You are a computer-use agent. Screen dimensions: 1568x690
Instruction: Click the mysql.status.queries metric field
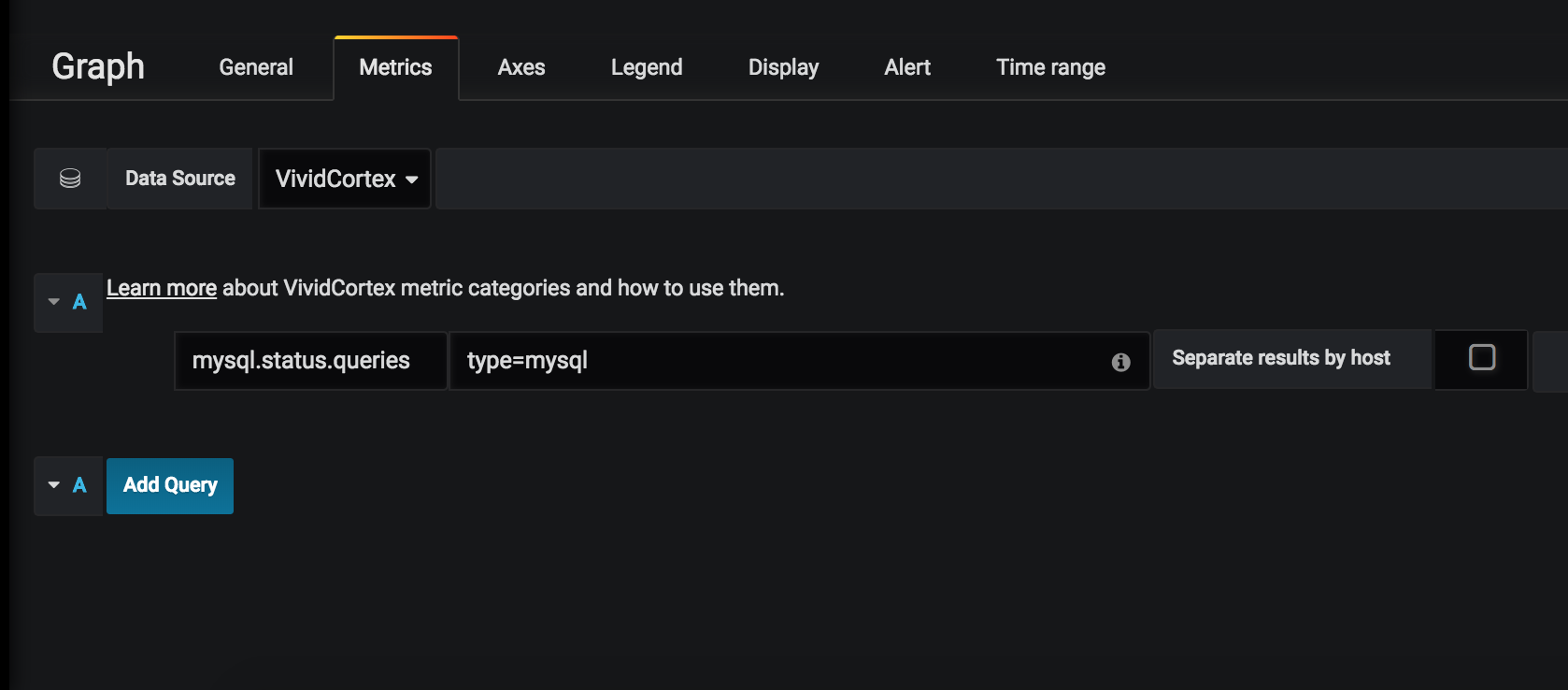click(310, 361)
